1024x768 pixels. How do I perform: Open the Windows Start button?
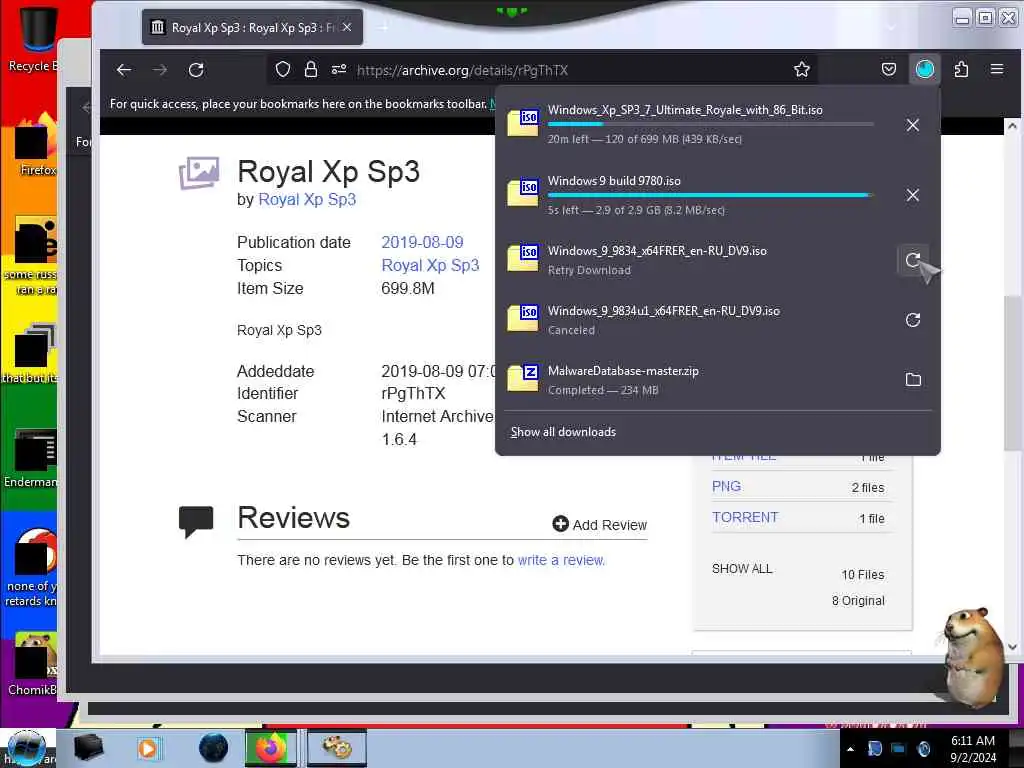26,748
